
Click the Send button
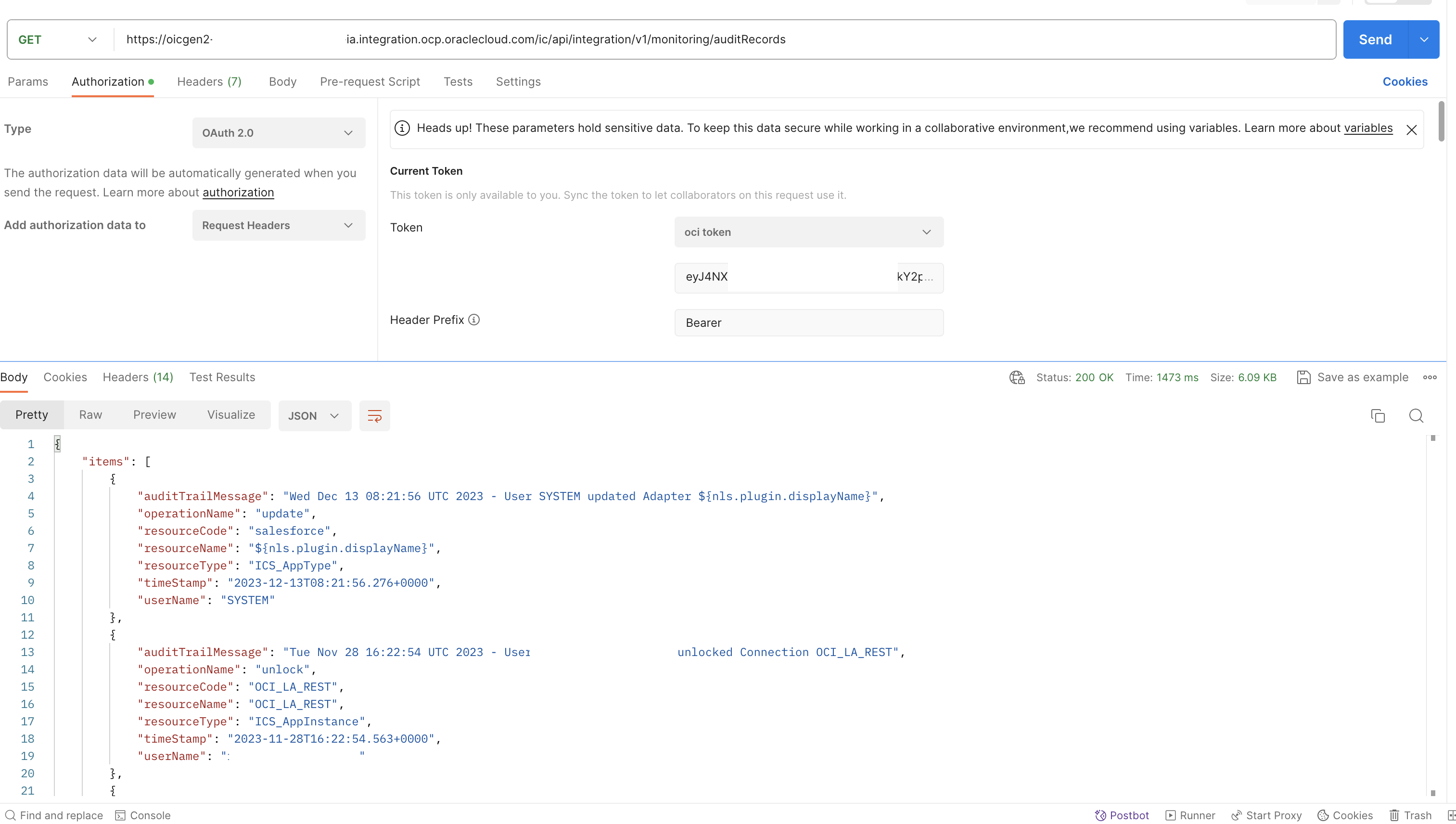point(1375,39)
